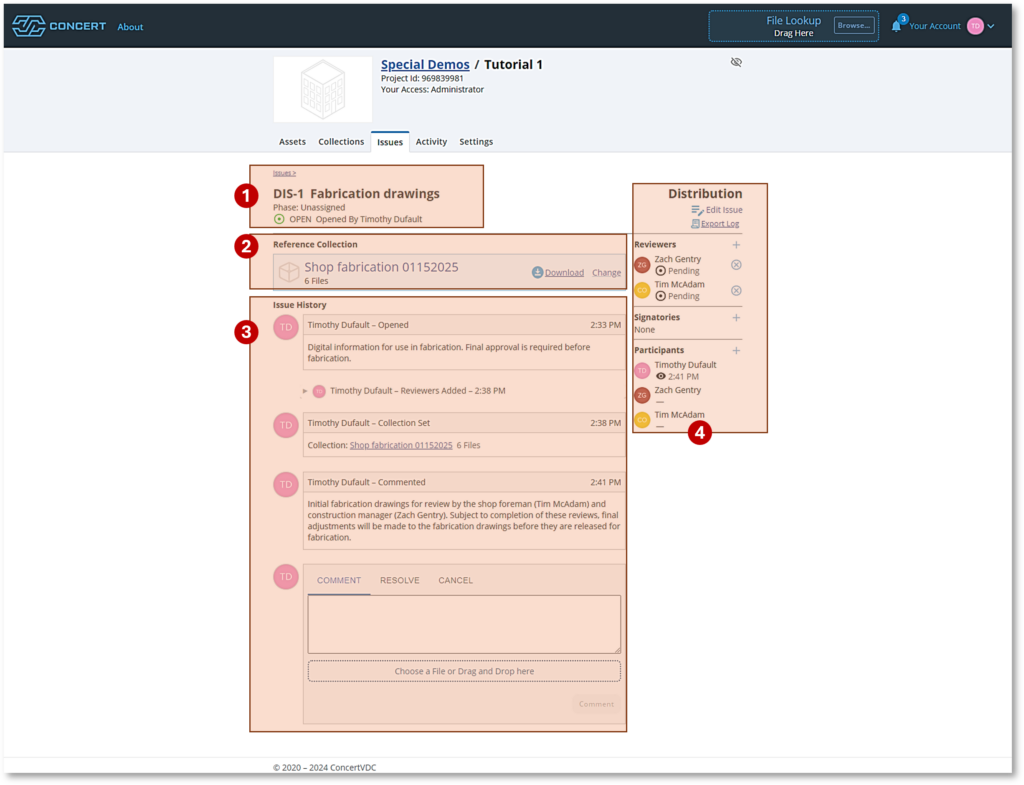Remove Tim McAdam from reviewers

[x=736, y=290]
